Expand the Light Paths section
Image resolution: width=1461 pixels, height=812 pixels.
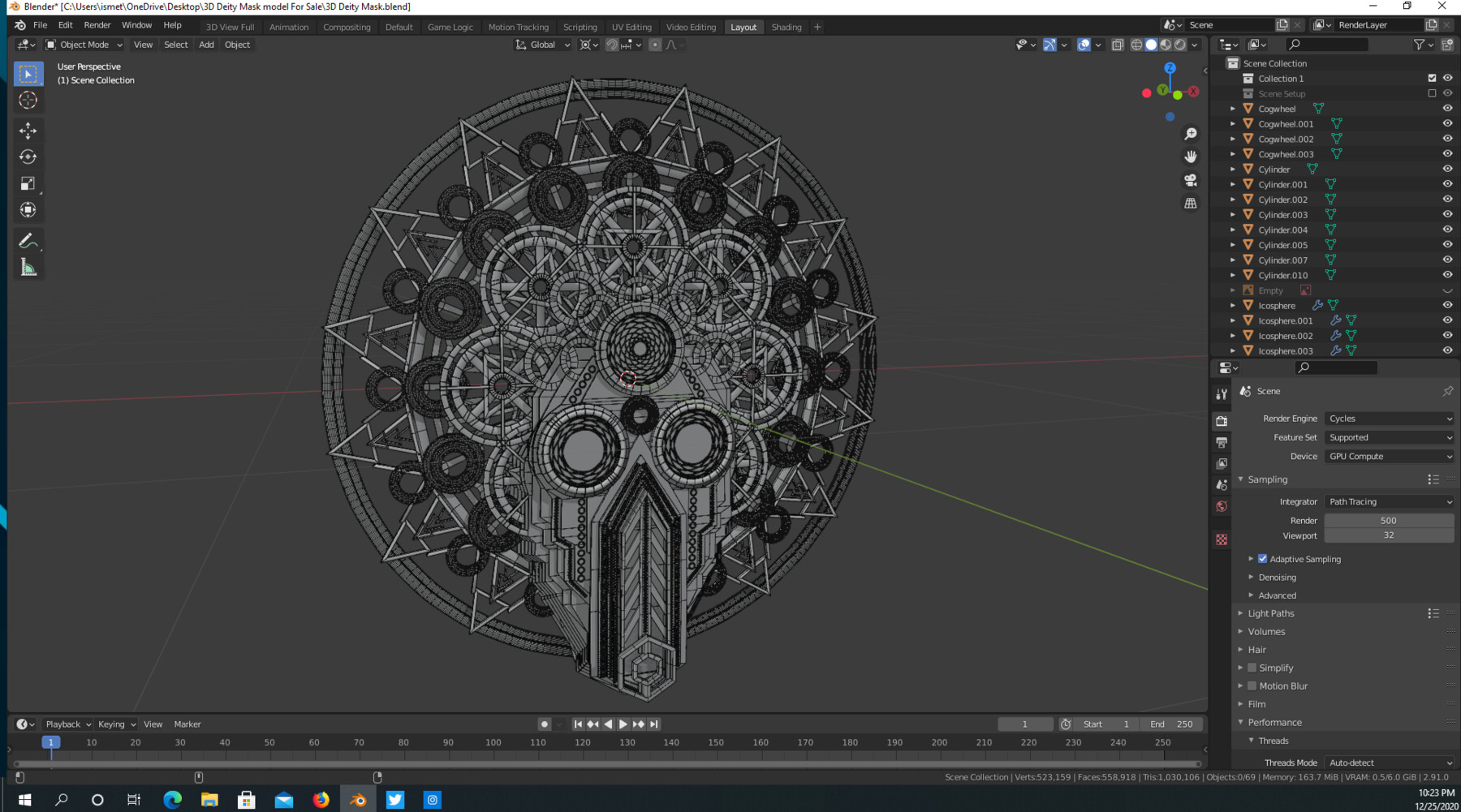(1270, 613)
